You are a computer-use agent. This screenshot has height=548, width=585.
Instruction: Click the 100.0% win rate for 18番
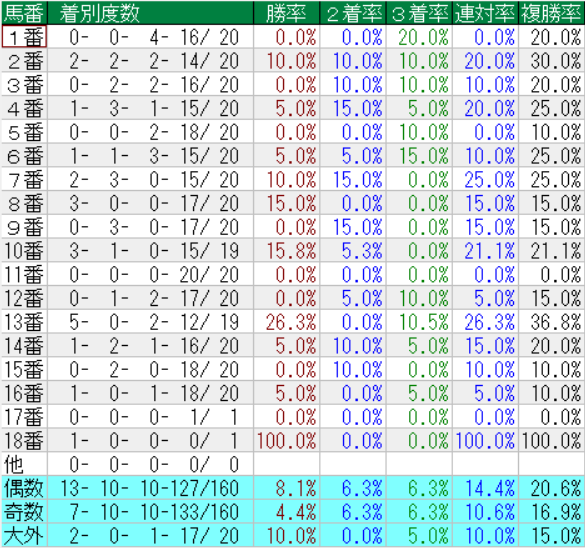[286, 440]
